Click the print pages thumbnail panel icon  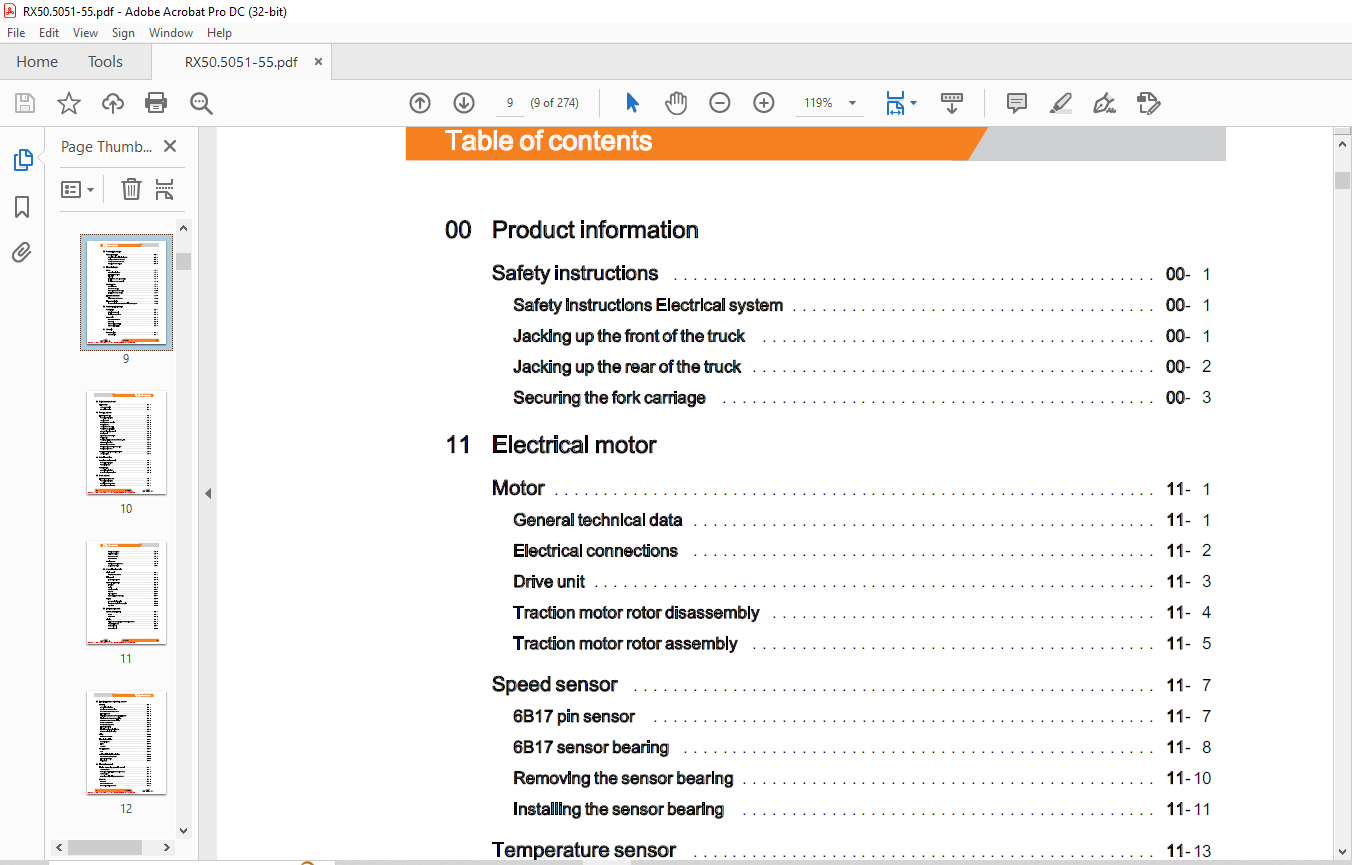coord(165,189)
